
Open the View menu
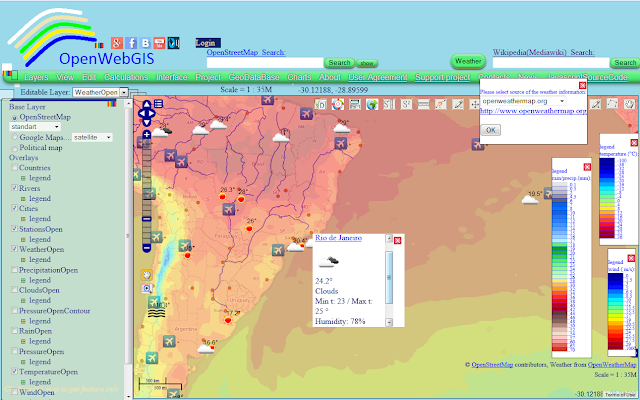coord(65,77)
